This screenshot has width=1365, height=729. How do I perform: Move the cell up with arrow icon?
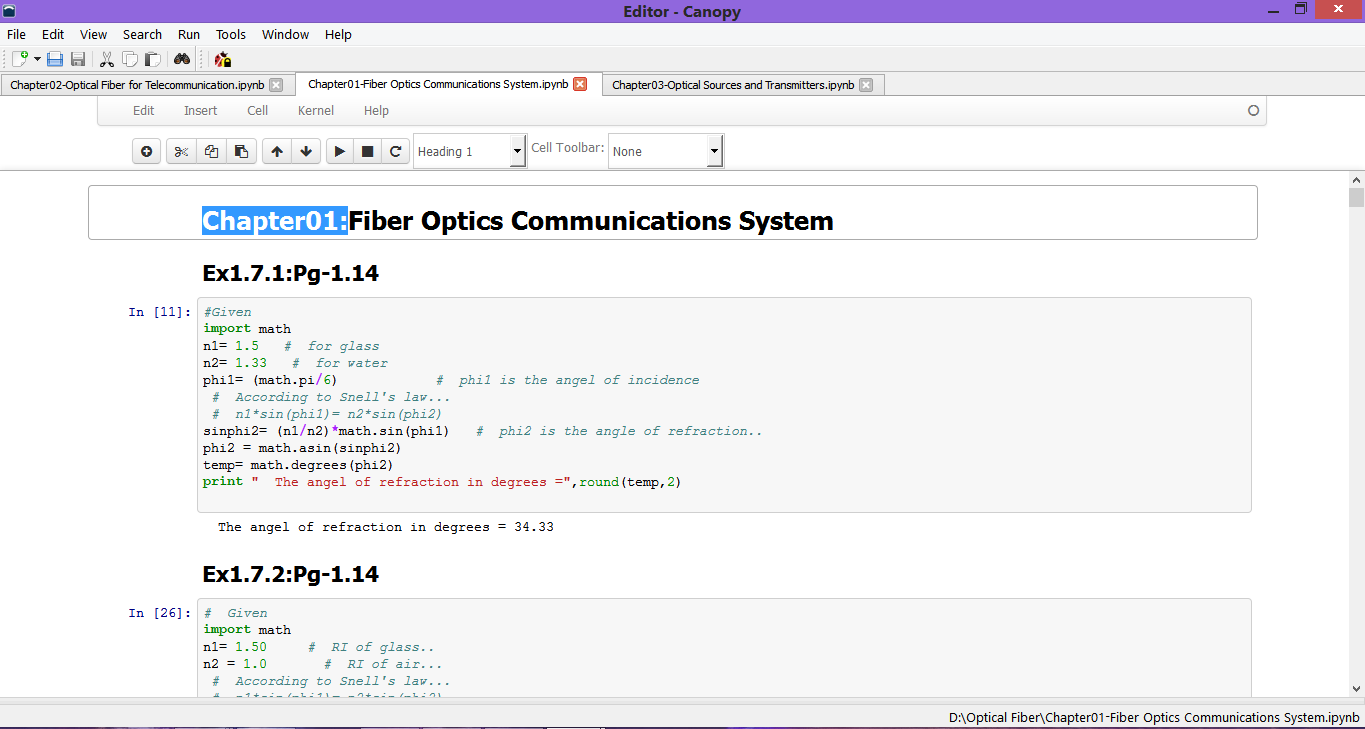click(x=277, y=152)
